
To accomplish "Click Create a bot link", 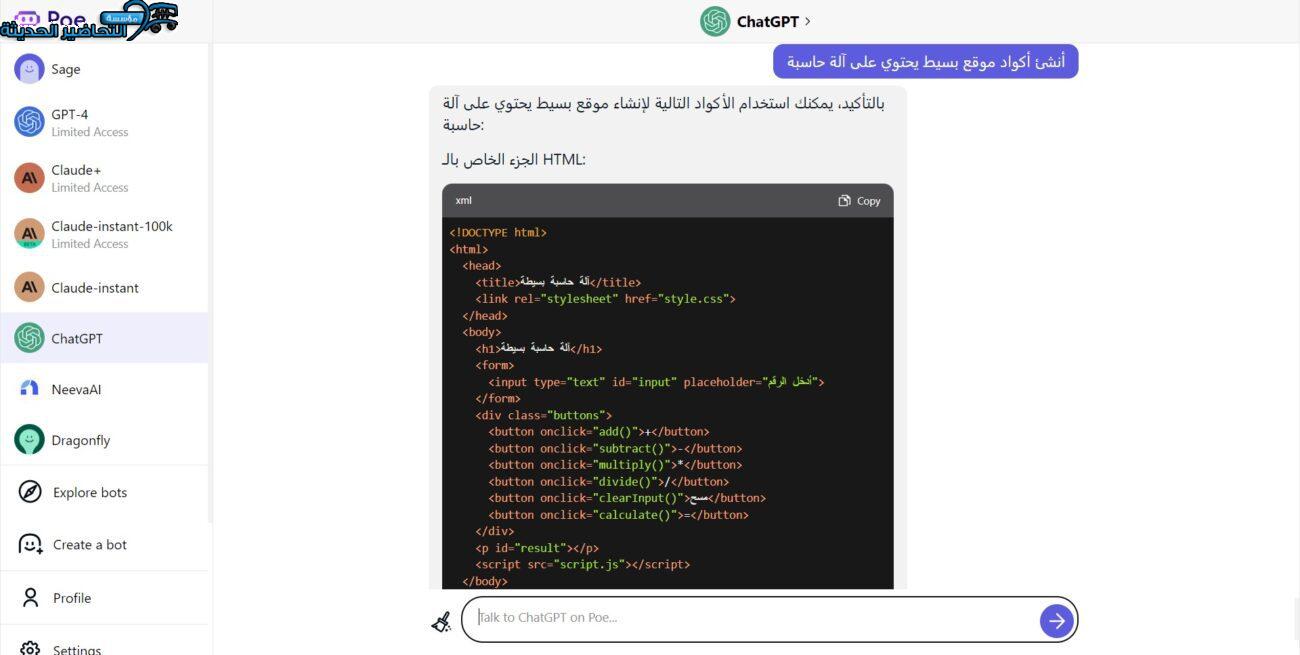I will tap(89, 545).
